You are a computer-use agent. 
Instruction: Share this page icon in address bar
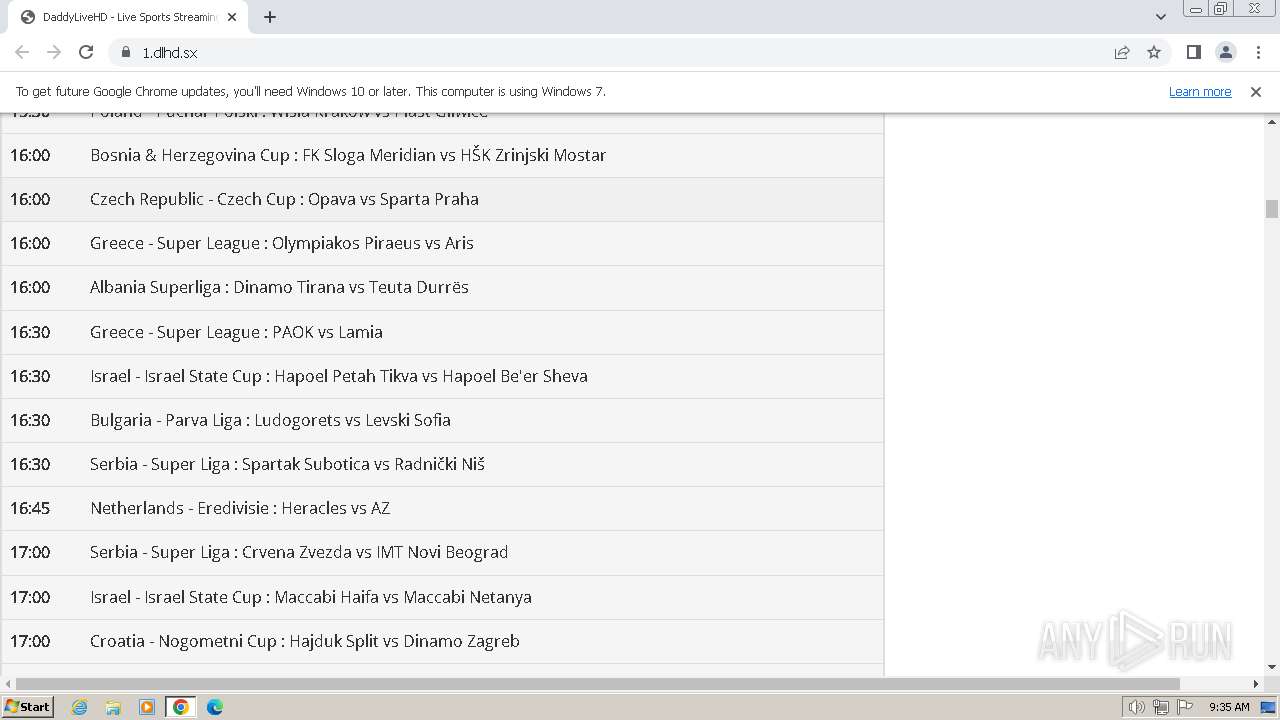(1122, 52)
